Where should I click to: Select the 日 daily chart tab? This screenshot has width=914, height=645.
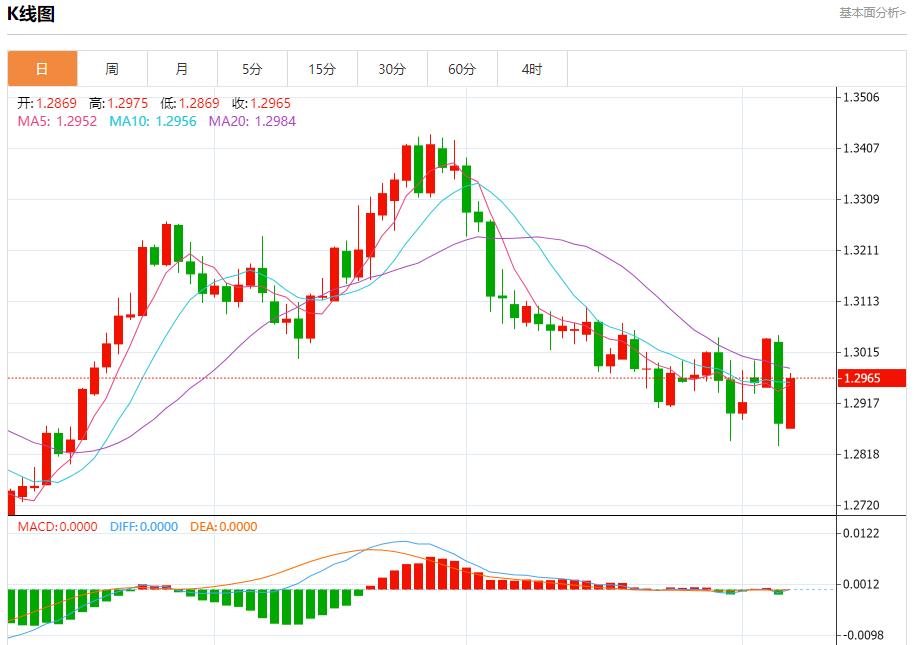[42, 69]
